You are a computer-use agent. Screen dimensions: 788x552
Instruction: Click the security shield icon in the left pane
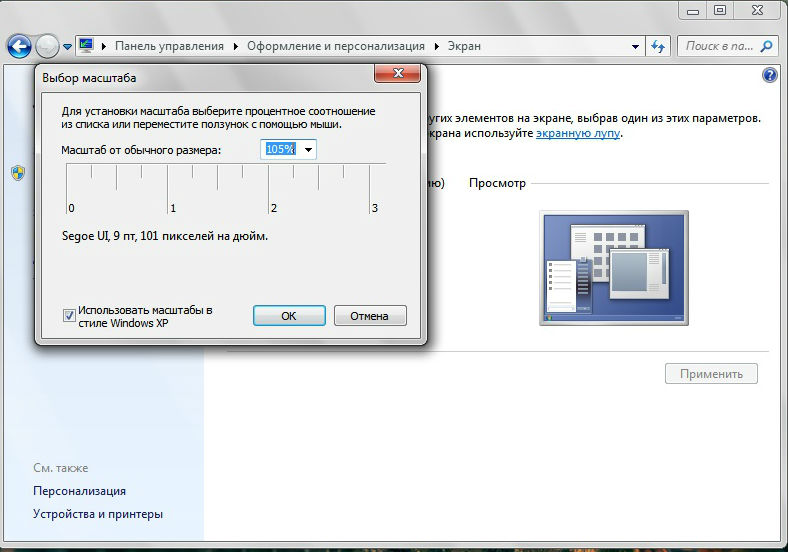point(18,173)
